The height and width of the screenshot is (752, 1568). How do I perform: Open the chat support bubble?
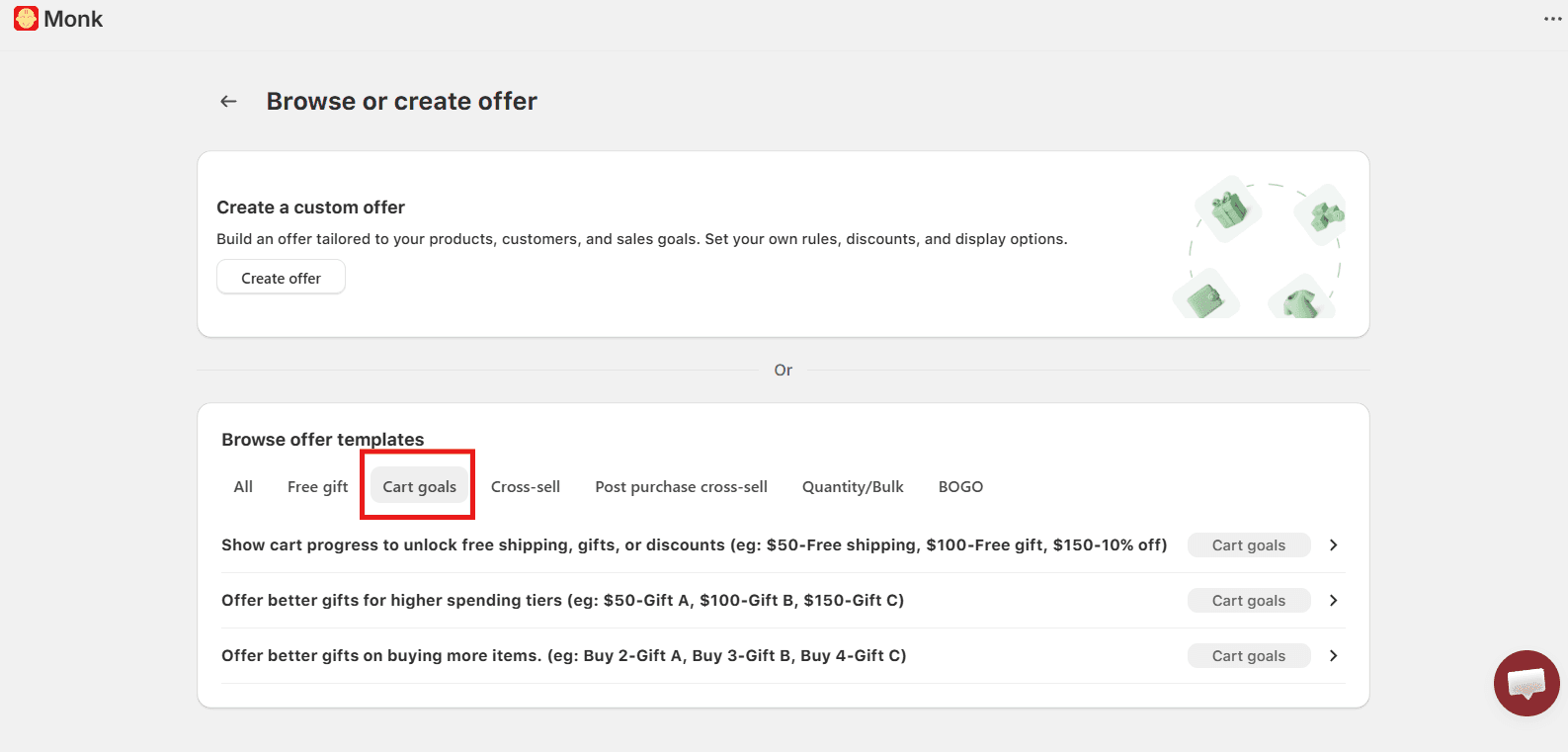(x=1527, y=683)
